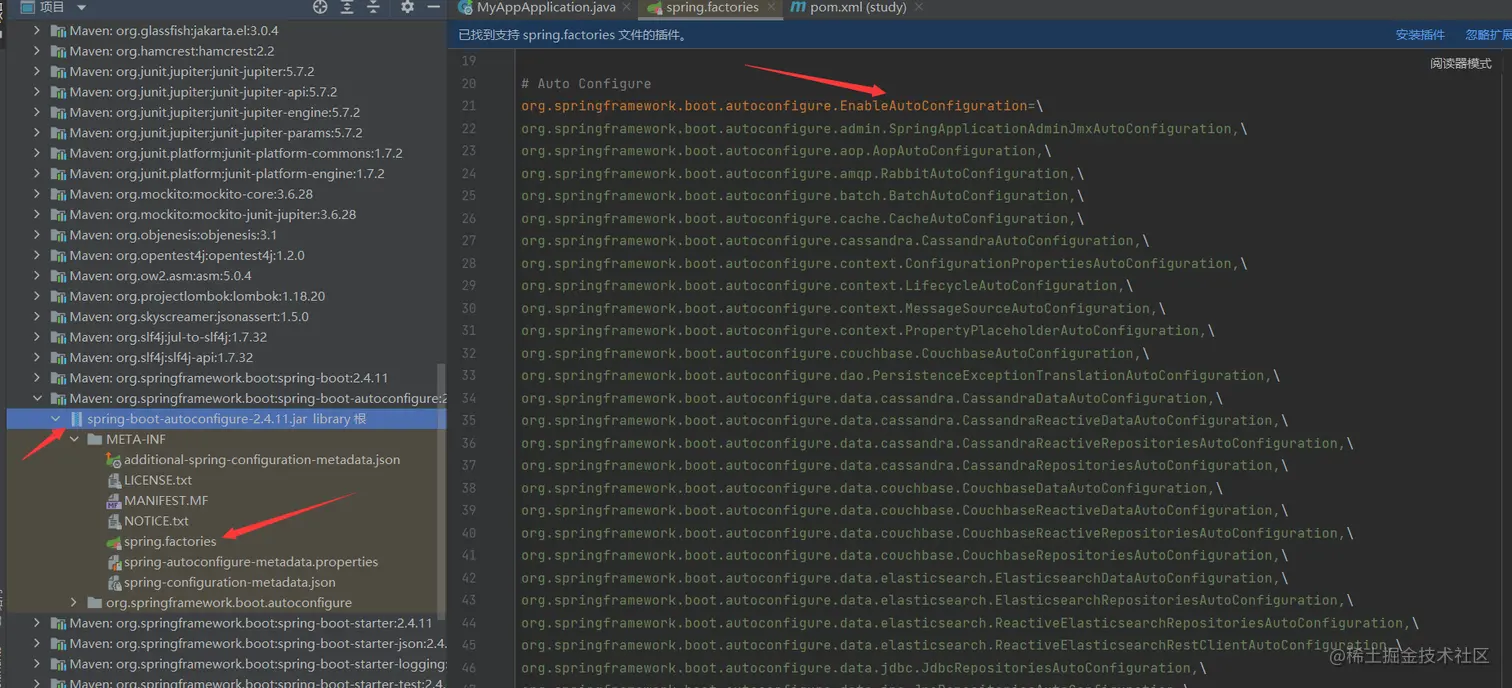Click the org.springframework.boot.autoconfigure package folder icon
This screenshot has height=688, width=1512.
coord(95,603)
